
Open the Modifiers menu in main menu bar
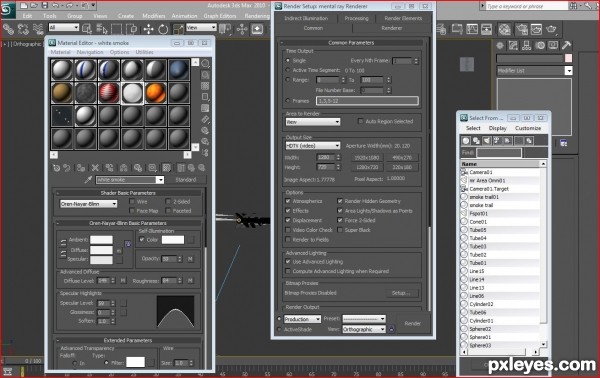point(154,16)
